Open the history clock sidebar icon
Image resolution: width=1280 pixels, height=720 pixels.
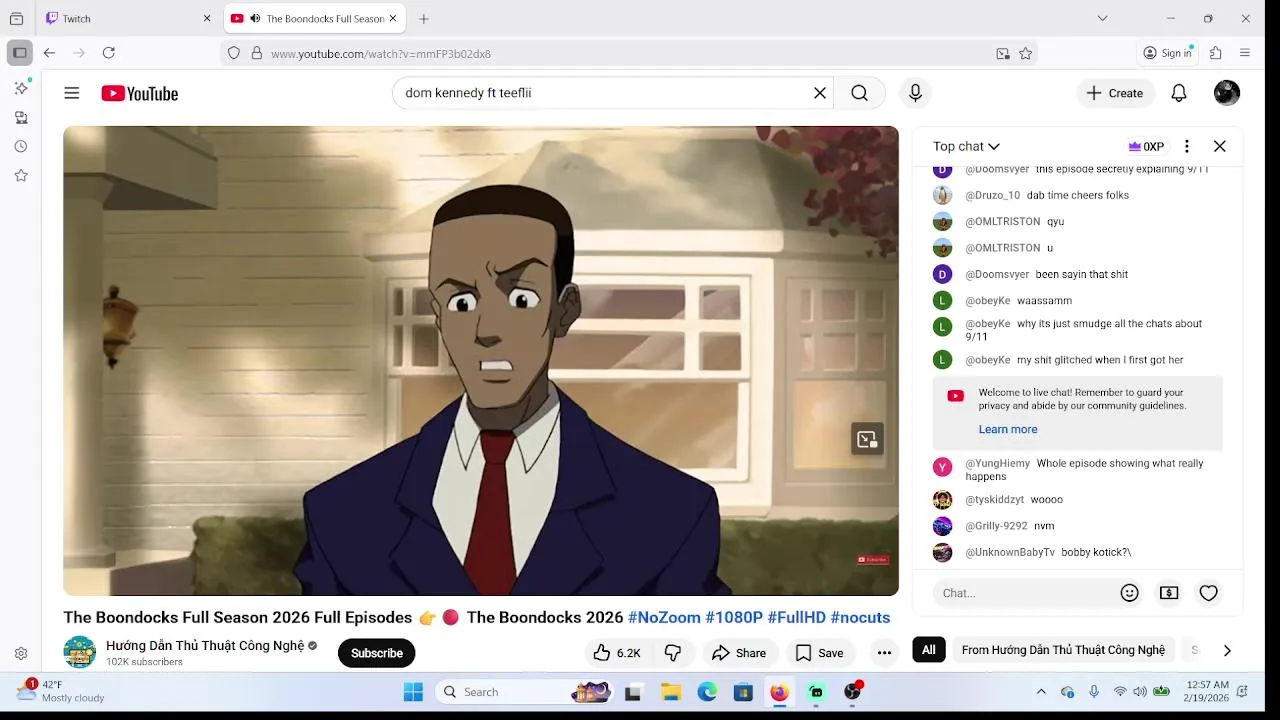tap(21, 146)
